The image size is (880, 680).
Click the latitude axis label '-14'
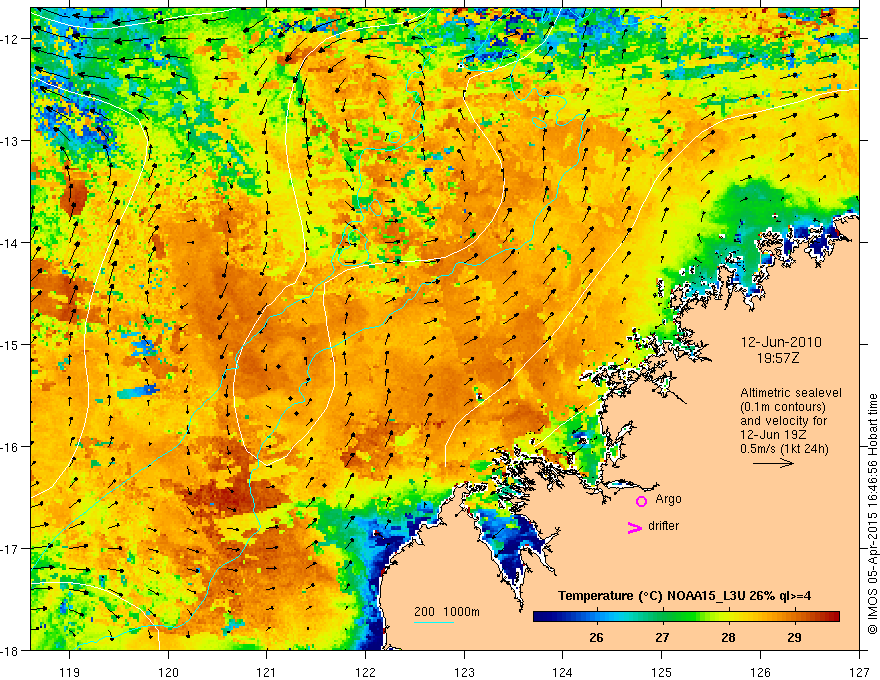12,243
